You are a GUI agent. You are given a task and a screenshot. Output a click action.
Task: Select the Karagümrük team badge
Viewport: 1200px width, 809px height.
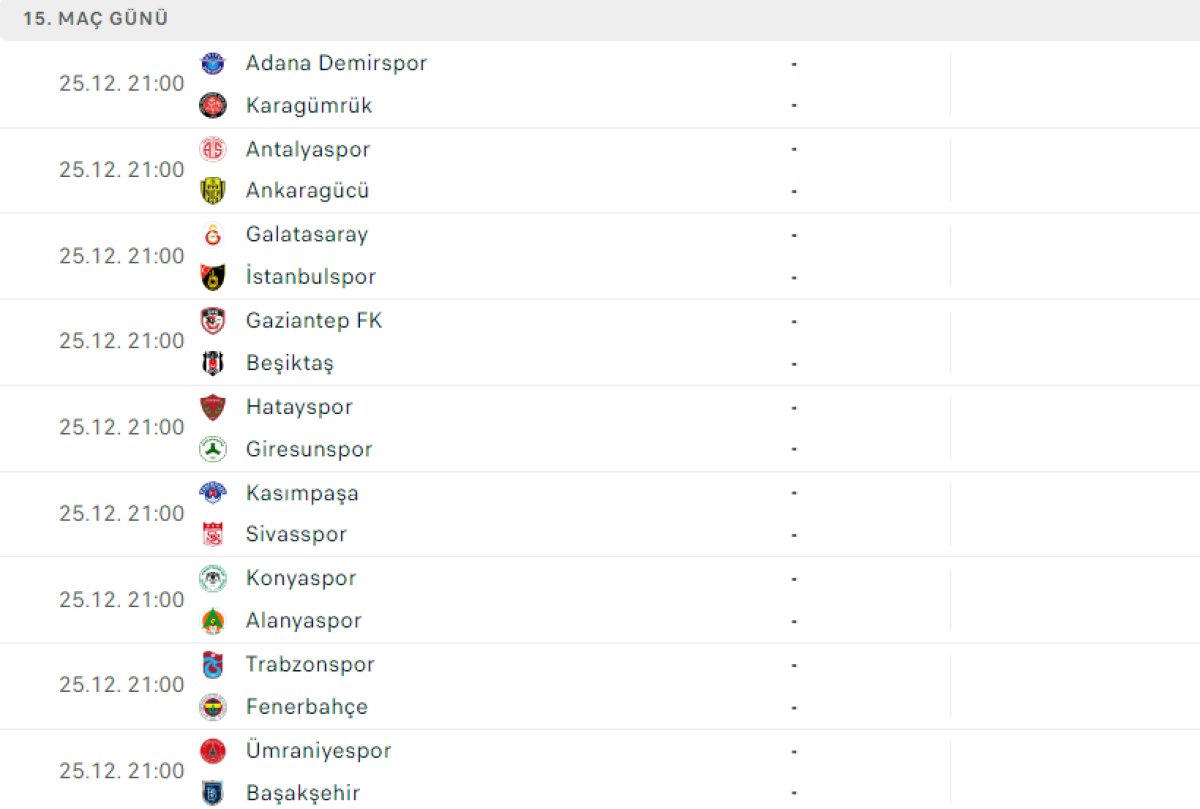pyautogui.click(x=213, y=105)
